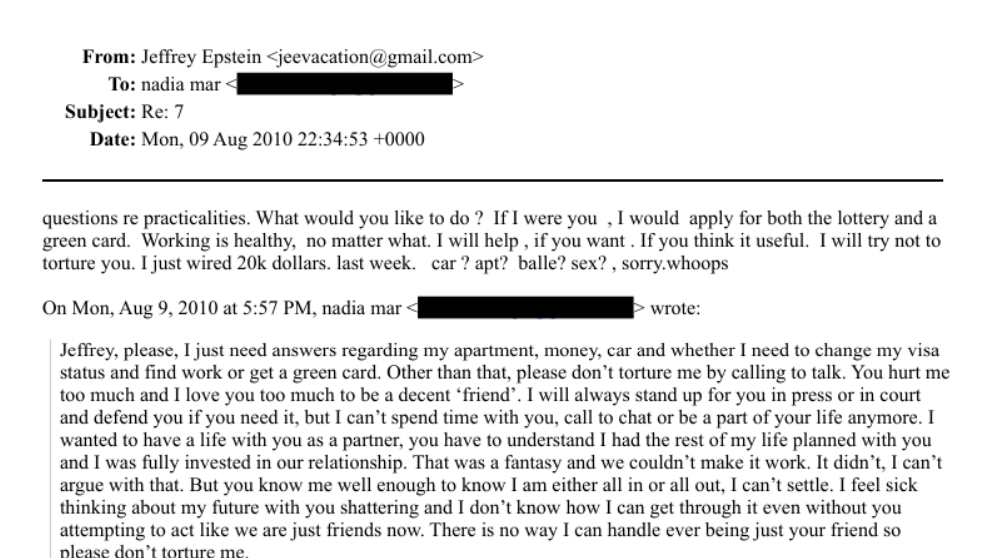Screen dimensions: 991x558
Task: Click the "From:" header label
Action: pyautogui.click(x=104, y=57)
